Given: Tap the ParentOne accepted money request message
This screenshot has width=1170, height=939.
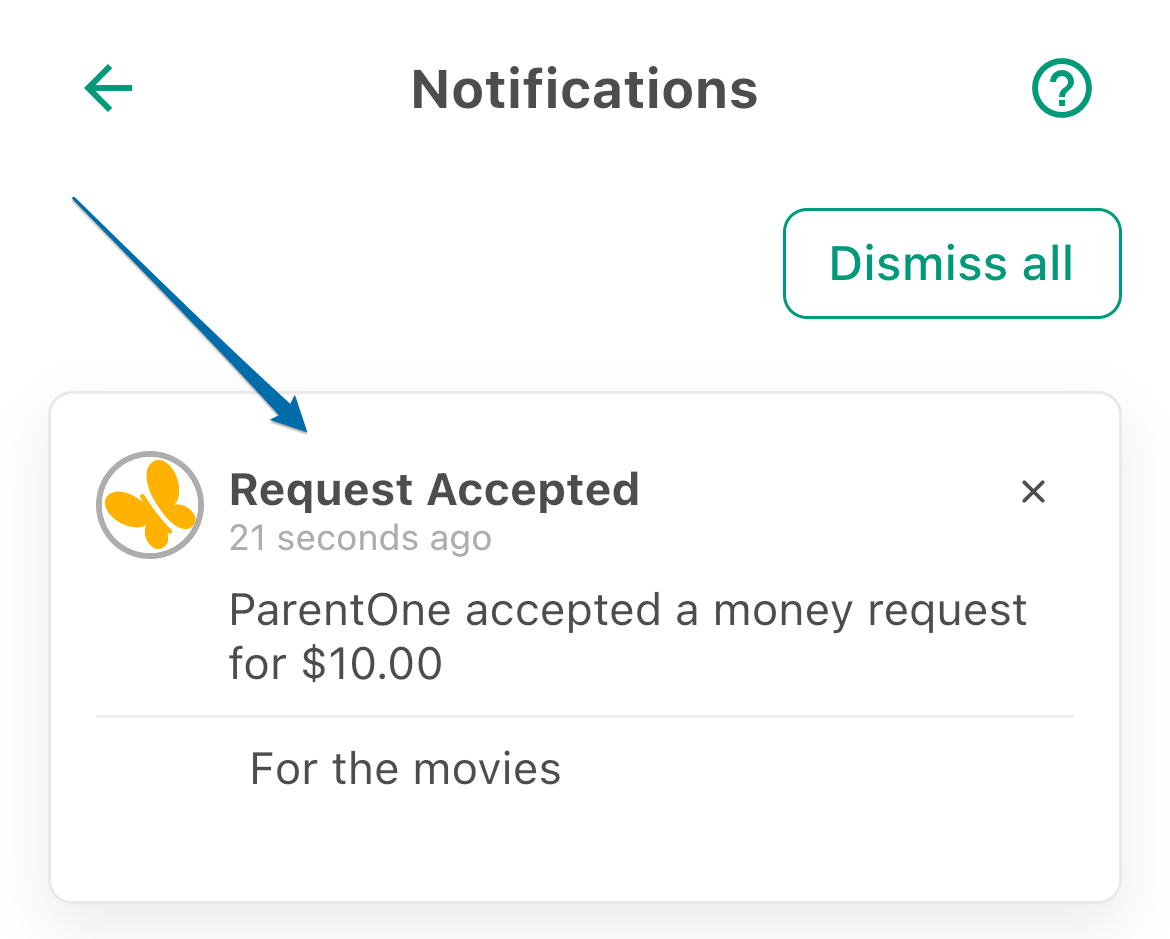Looking at the screenshot, I should click(628, 637).
